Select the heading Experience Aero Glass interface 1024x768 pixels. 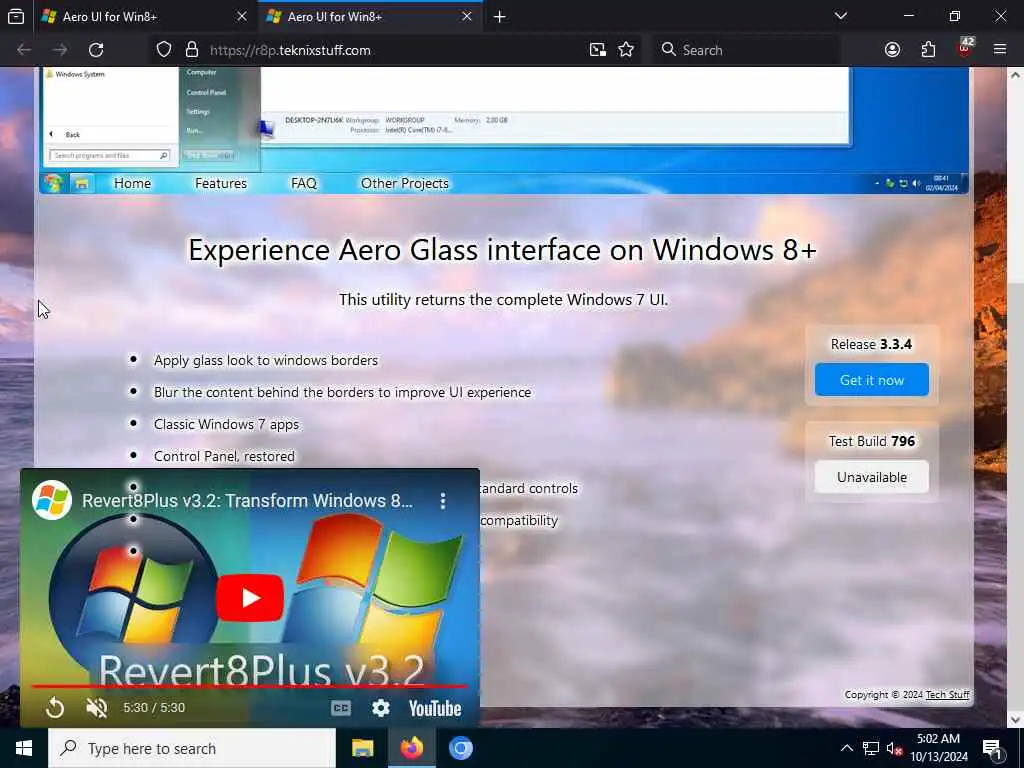(x=502, y=250)
